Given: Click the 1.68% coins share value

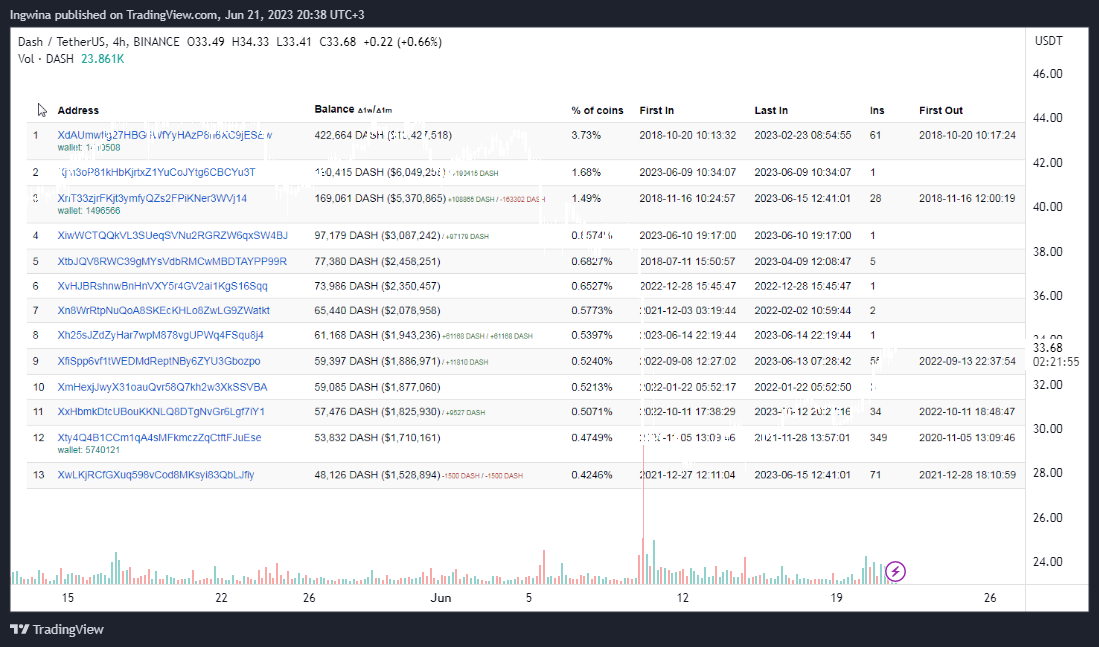Looking at the screenshot, I should pos(586,172).
